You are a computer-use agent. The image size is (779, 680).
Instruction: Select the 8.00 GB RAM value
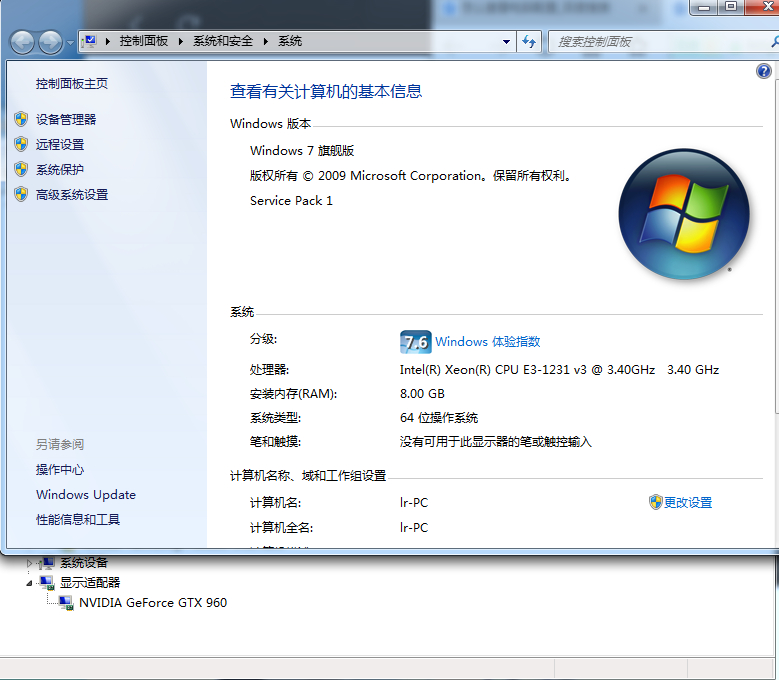(422, 394)
